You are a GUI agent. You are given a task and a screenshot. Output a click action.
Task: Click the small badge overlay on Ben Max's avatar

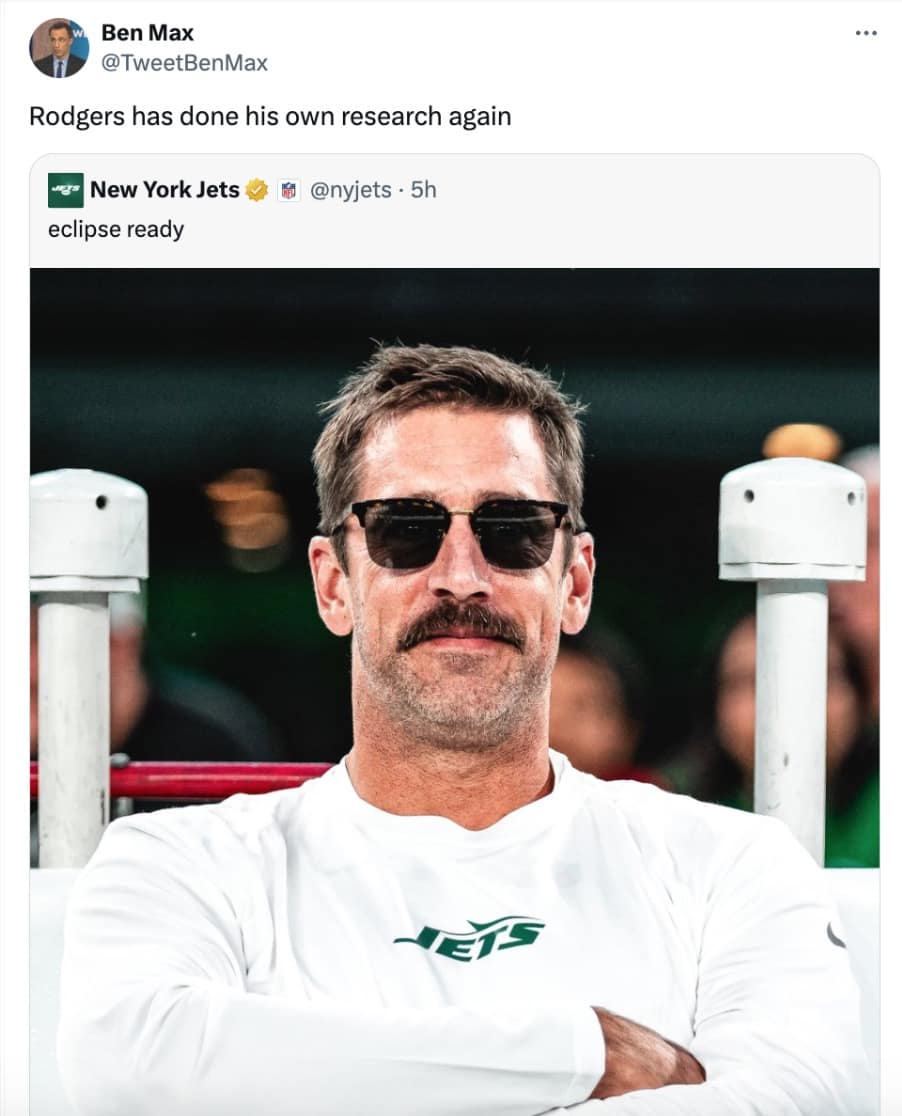(x=78, y=31)
